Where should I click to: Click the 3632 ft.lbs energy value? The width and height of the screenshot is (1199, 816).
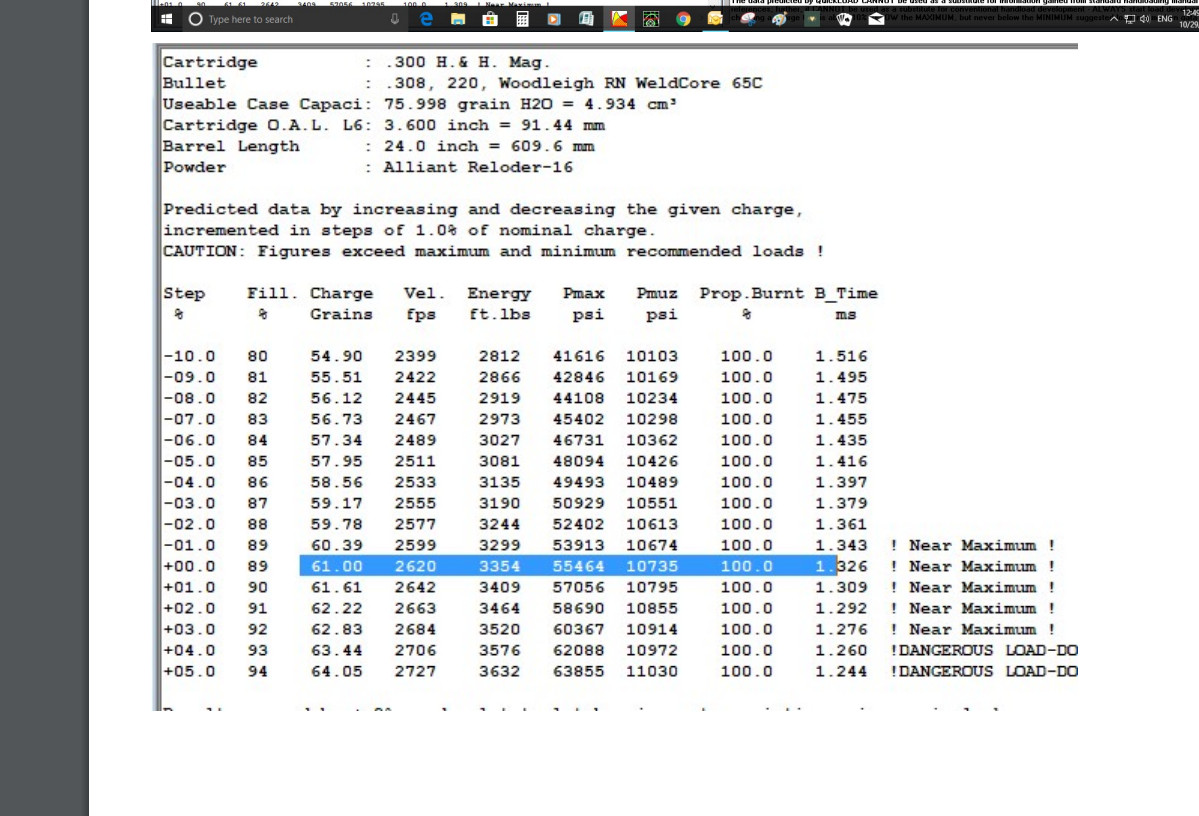[499, 671]
